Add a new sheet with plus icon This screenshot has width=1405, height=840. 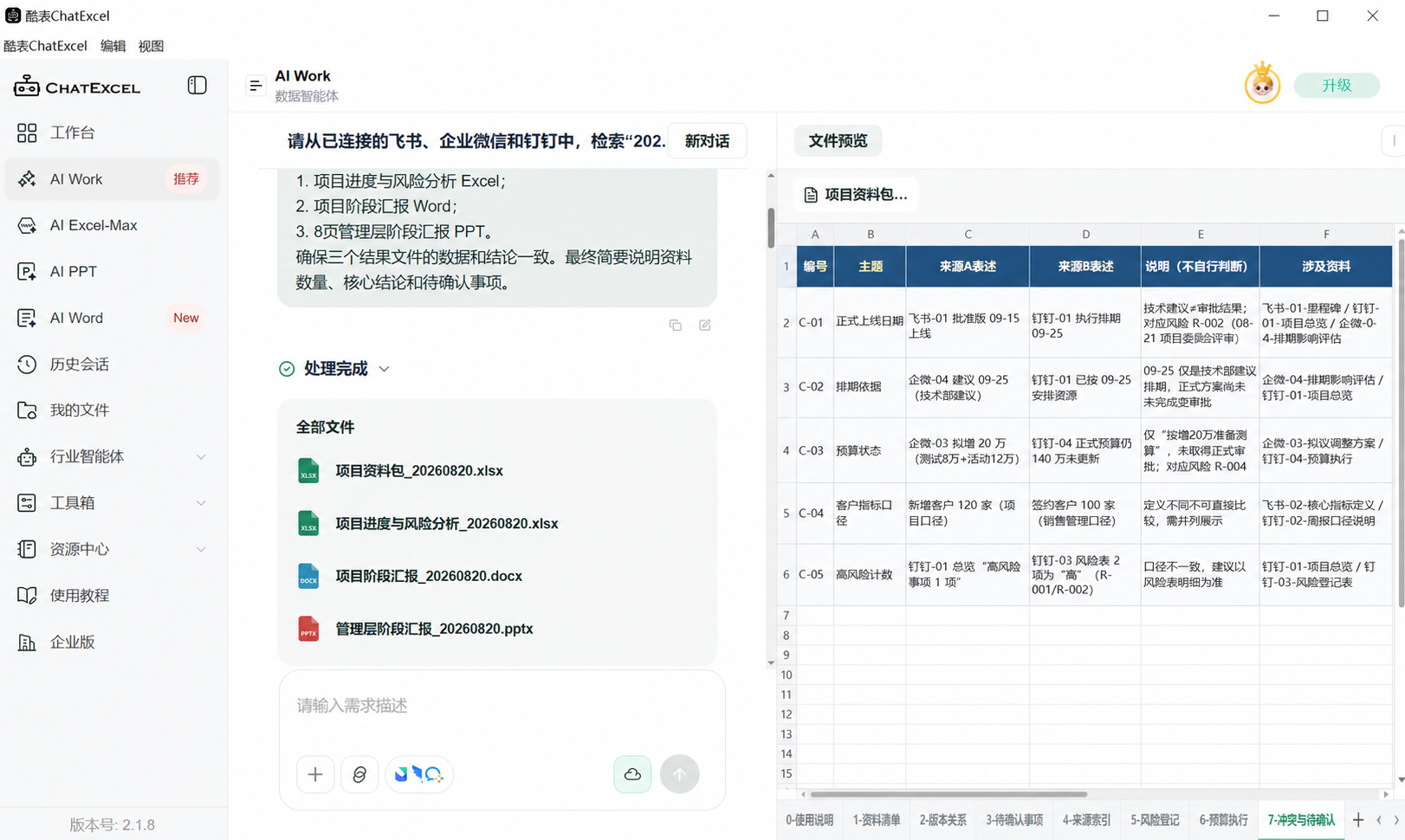pyautogui.click(x=1358, y=820)
